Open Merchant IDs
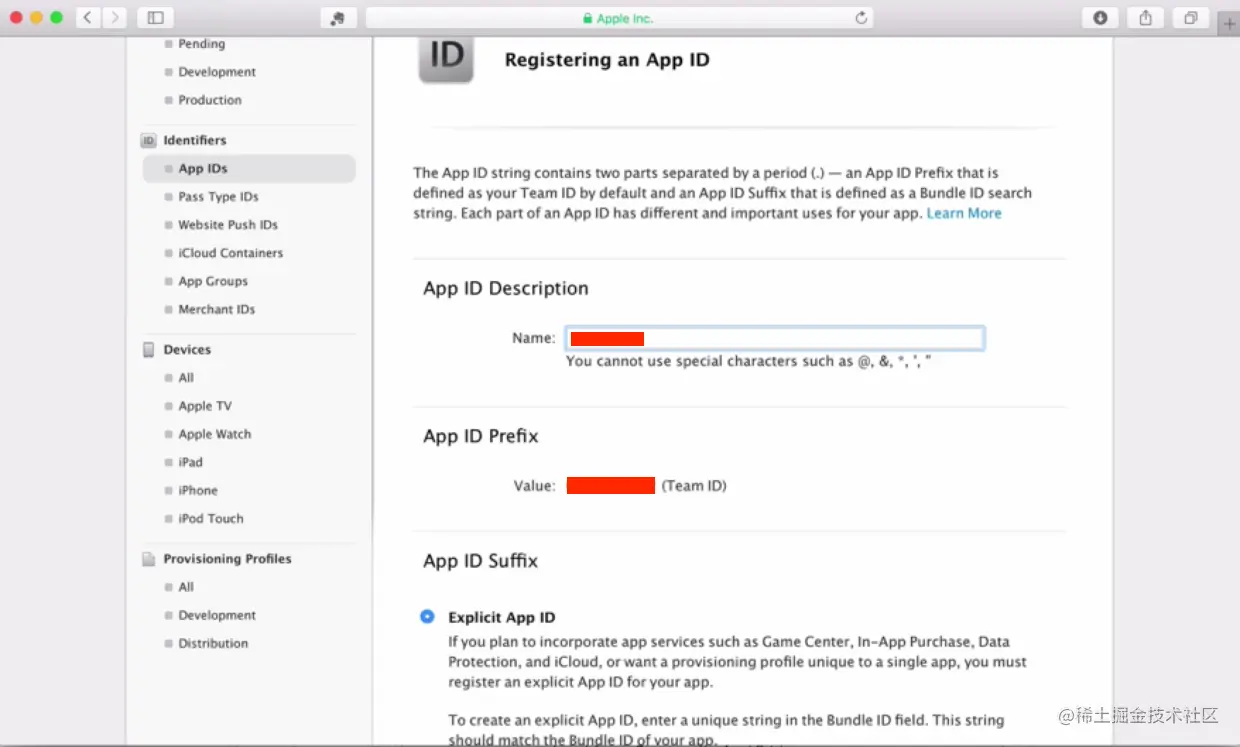This screenshot has height=747, width=1240. 216,309
